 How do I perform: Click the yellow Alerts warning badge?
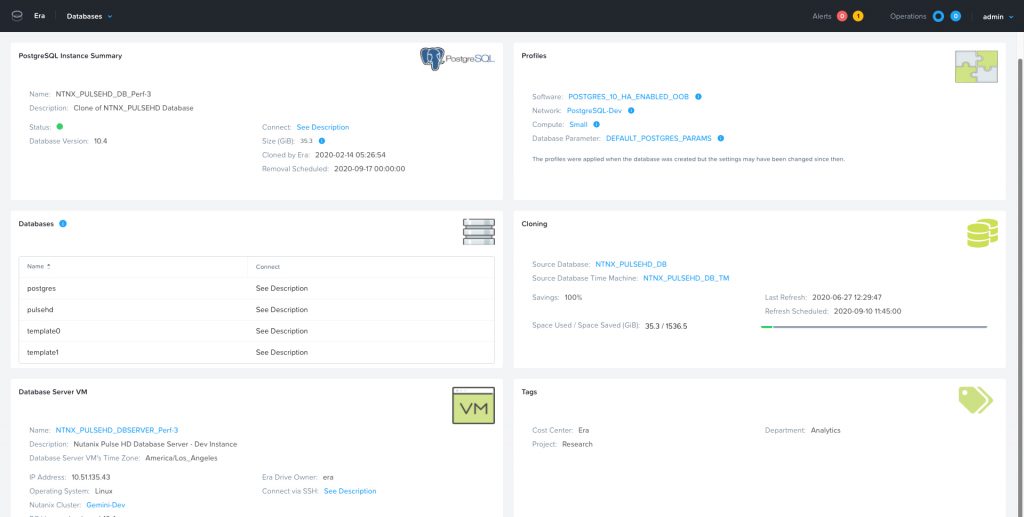(858, 16)
